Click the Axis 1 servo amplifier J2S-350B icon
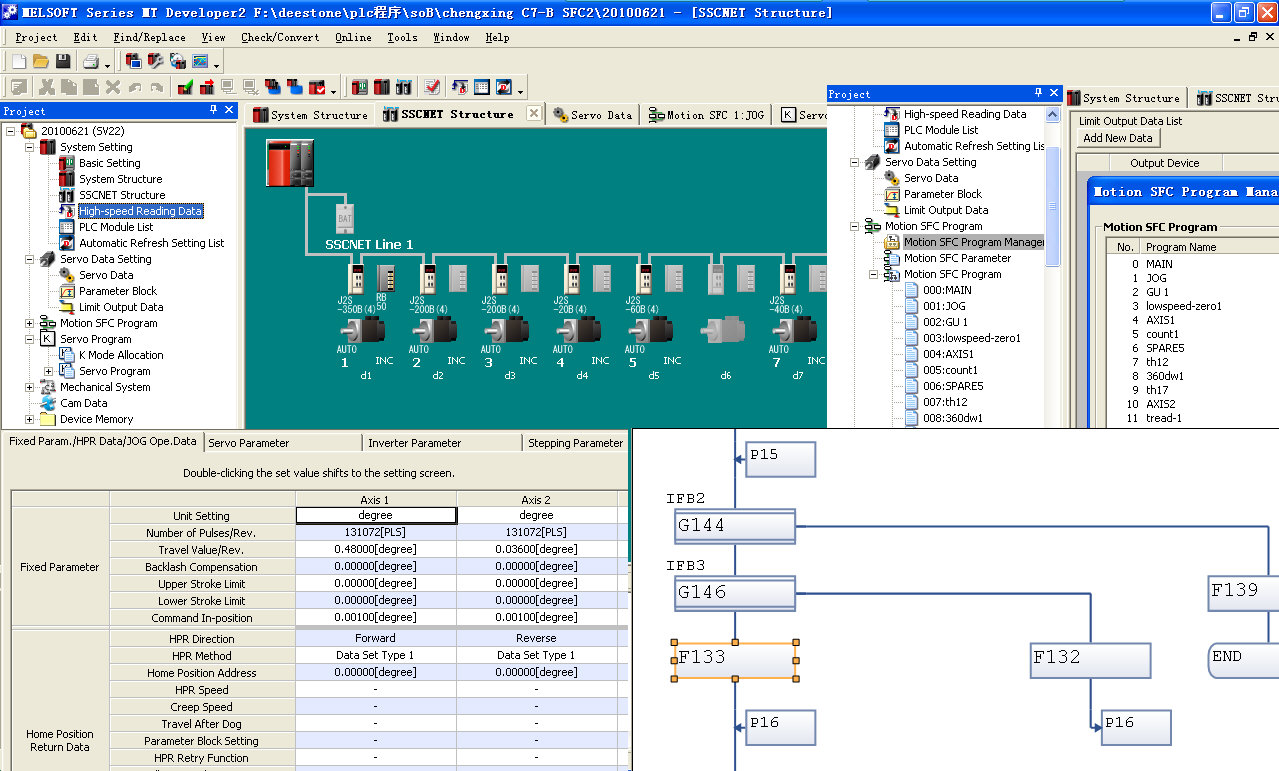1279x771 pixels. pos(354,279)
